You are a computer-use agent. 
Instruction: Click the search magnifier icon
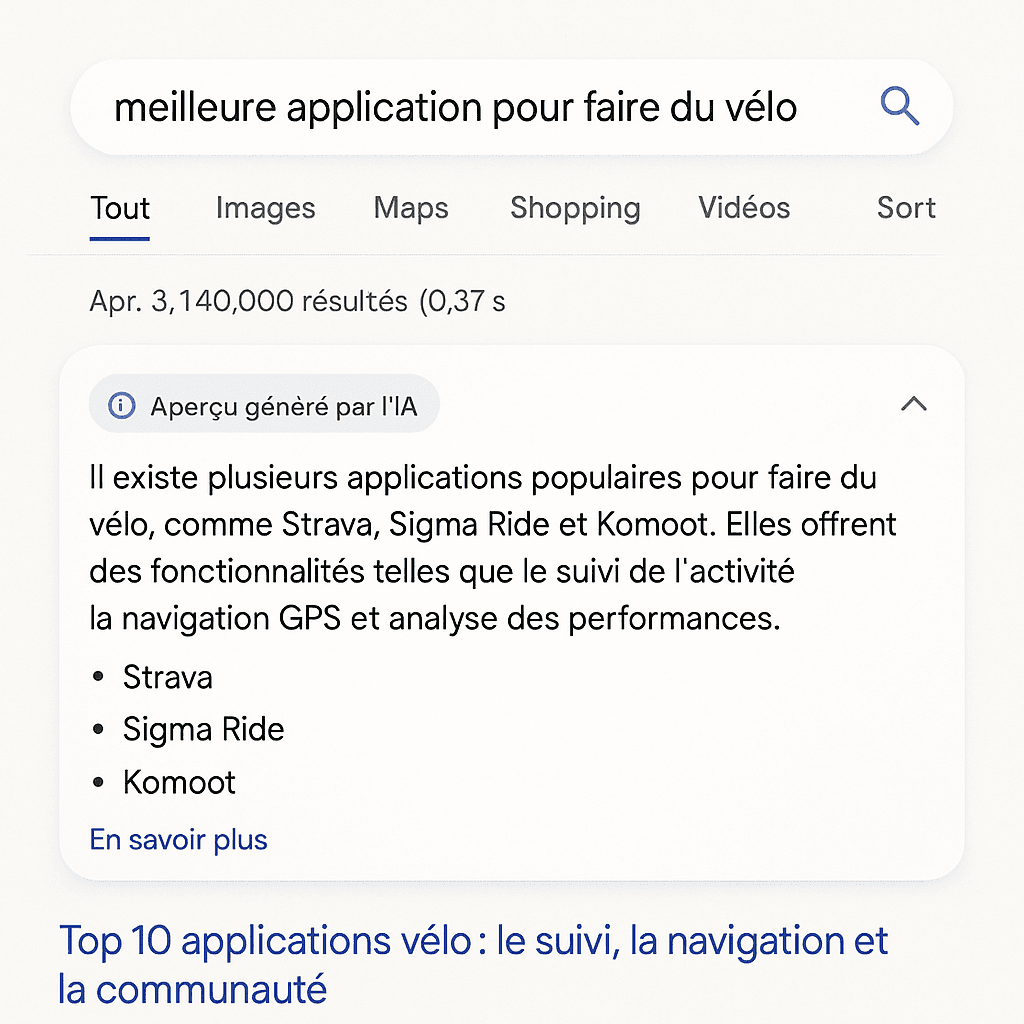click(x=898, y=106)
